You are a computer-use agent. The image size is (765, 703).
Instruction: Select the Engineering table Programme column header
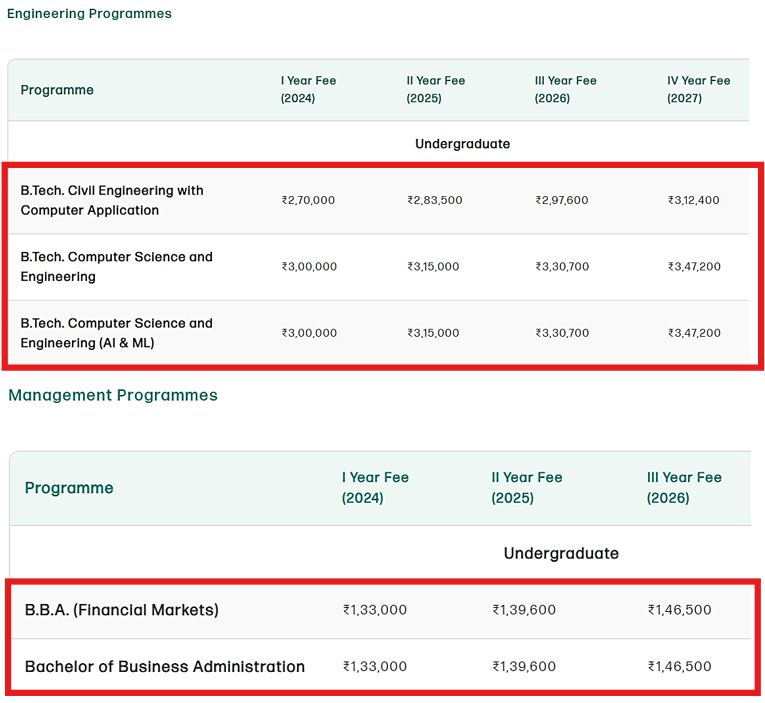pyautogui.click(x=57, y=90)
